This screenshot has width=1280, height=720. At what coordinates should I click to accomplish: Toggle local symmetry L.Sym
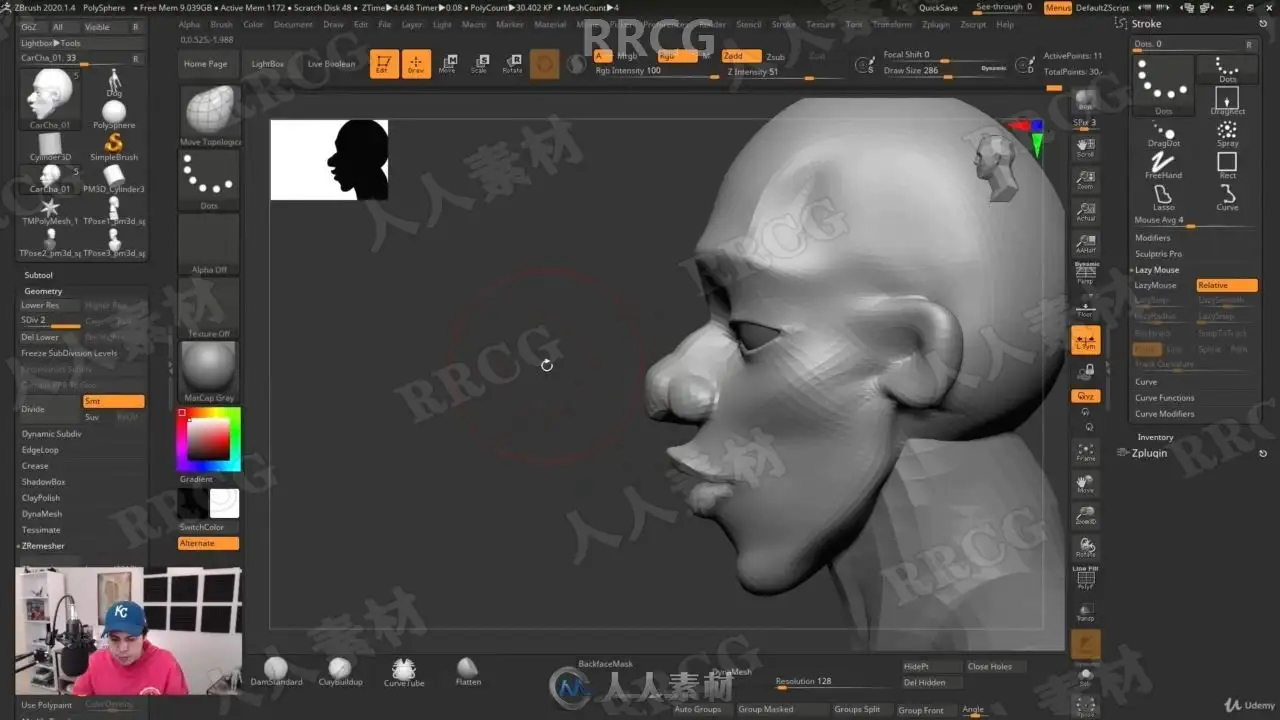point(1085,340)
